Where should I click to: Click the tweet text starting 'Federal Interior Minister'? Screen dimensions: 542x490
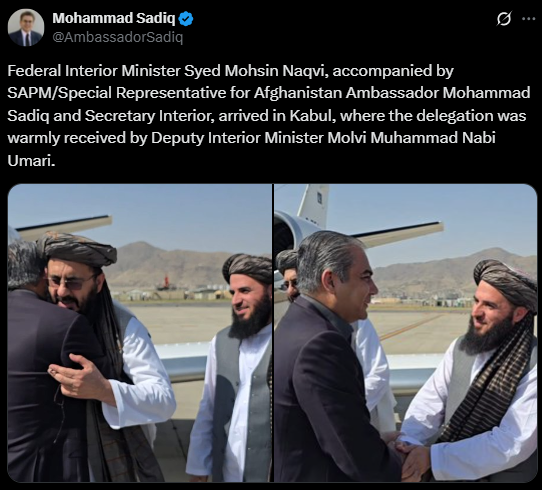(x=269, y=115)
